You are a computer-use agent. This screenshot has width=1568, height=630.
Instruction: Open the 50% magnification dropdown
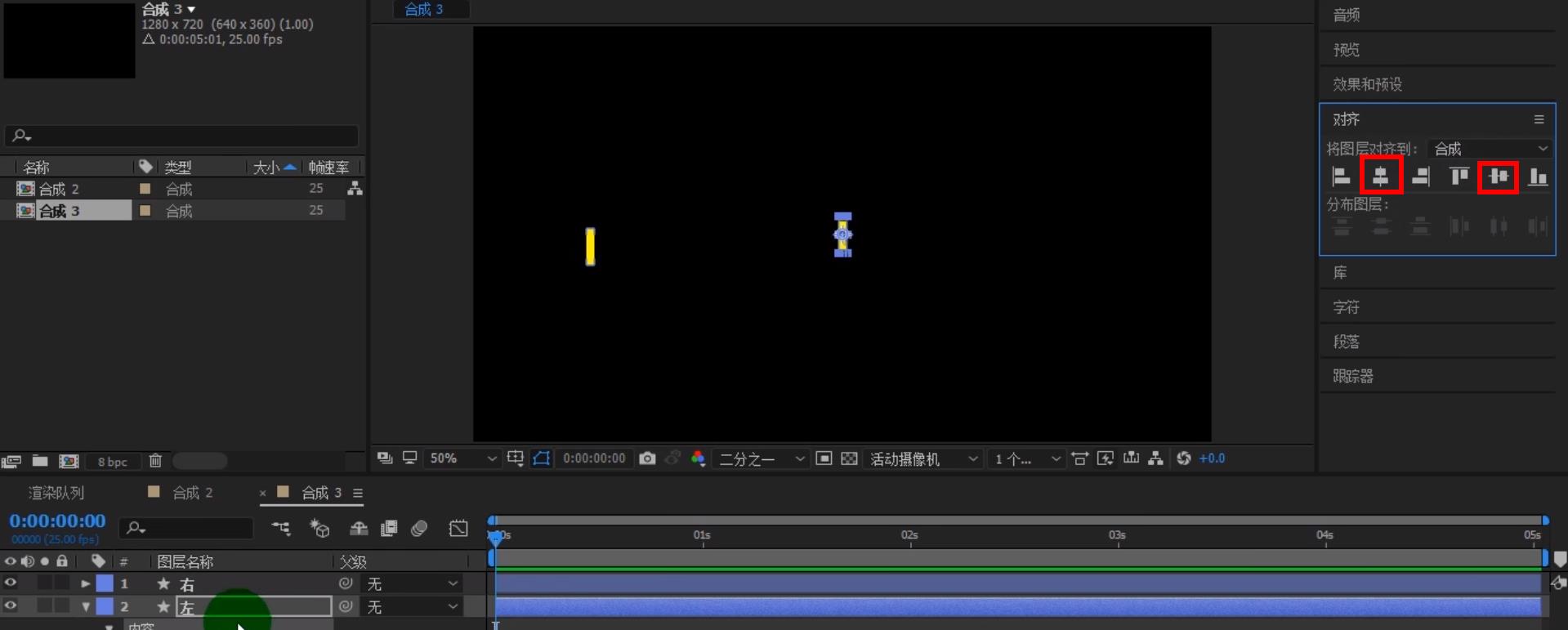(462, 458)
